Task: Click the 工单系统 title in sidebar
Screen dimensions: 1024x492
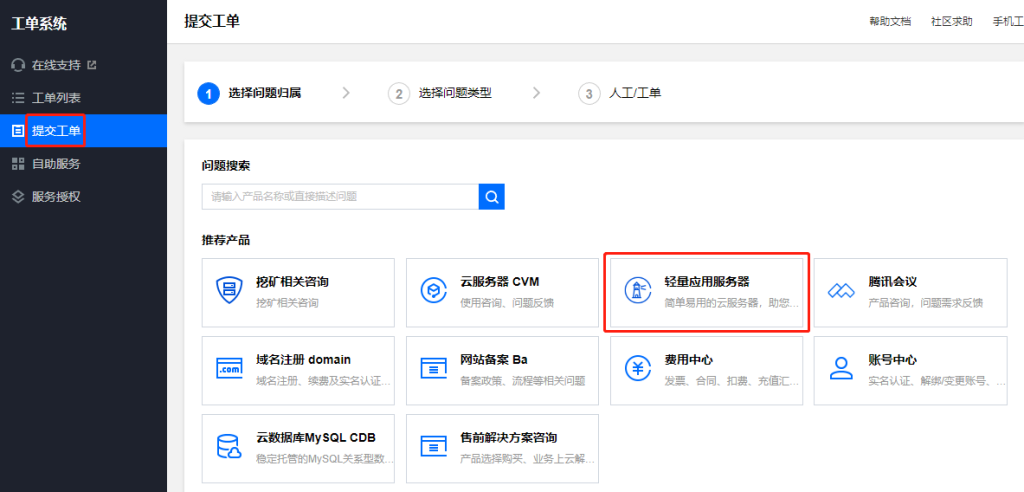Action: coord(39,24)
